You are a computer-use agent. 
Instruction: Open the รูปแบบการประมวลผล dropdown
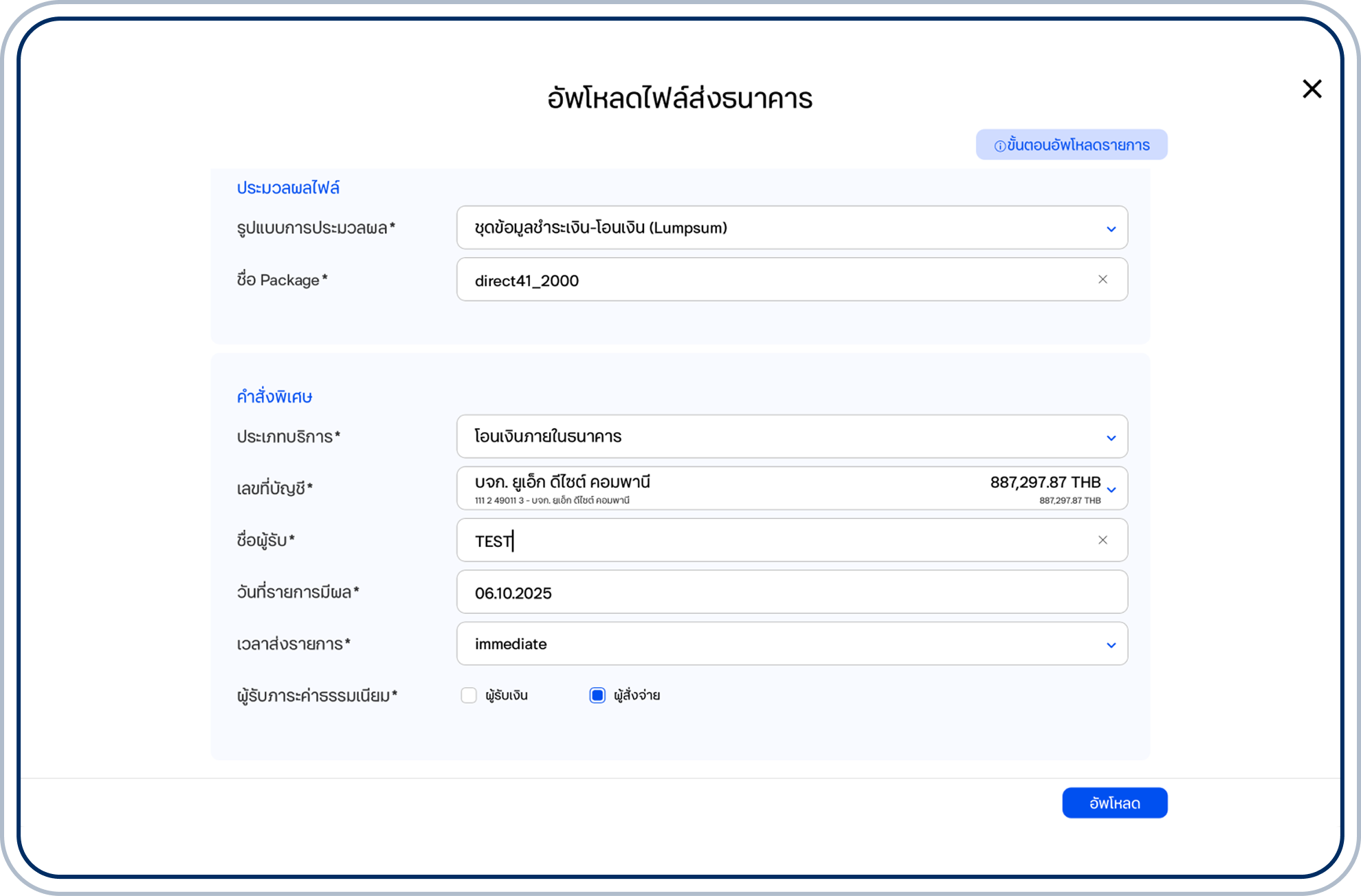(x=790, y=228)
